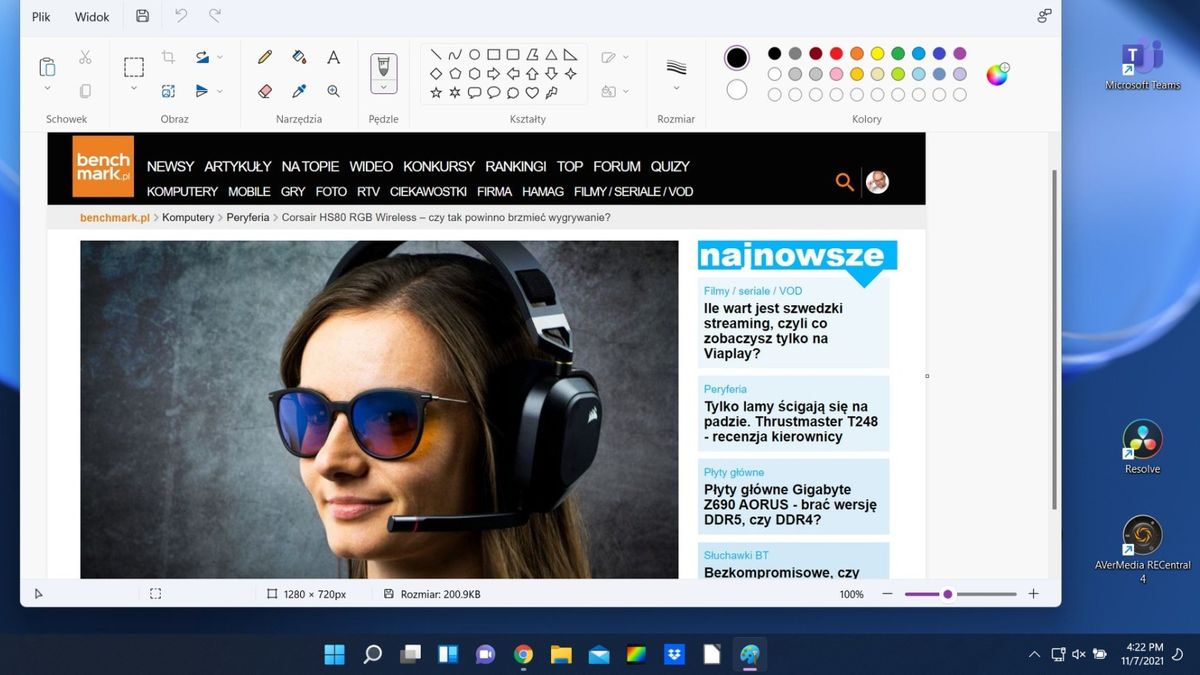Select secondary color 2 (white circle)
The height and width of the screenshot is (675, 1200).
tap(737, 90)
